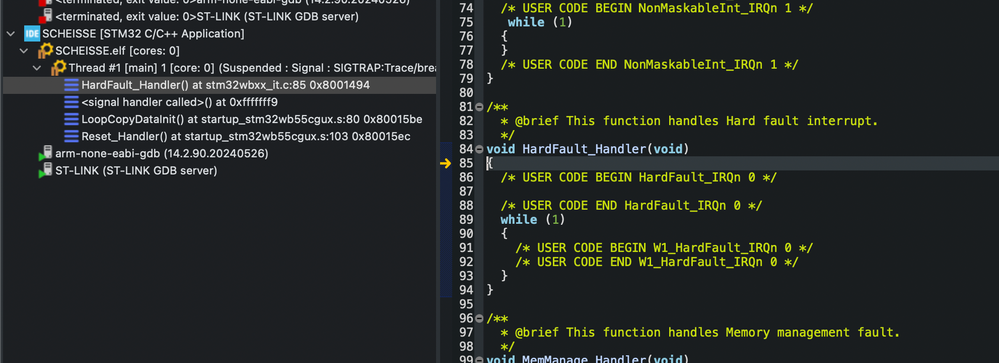The width and height of the screenshot is (999, 363).
Task: Click the stack frame icon of Reset_Handler()
Action: (x=71, y=136)
